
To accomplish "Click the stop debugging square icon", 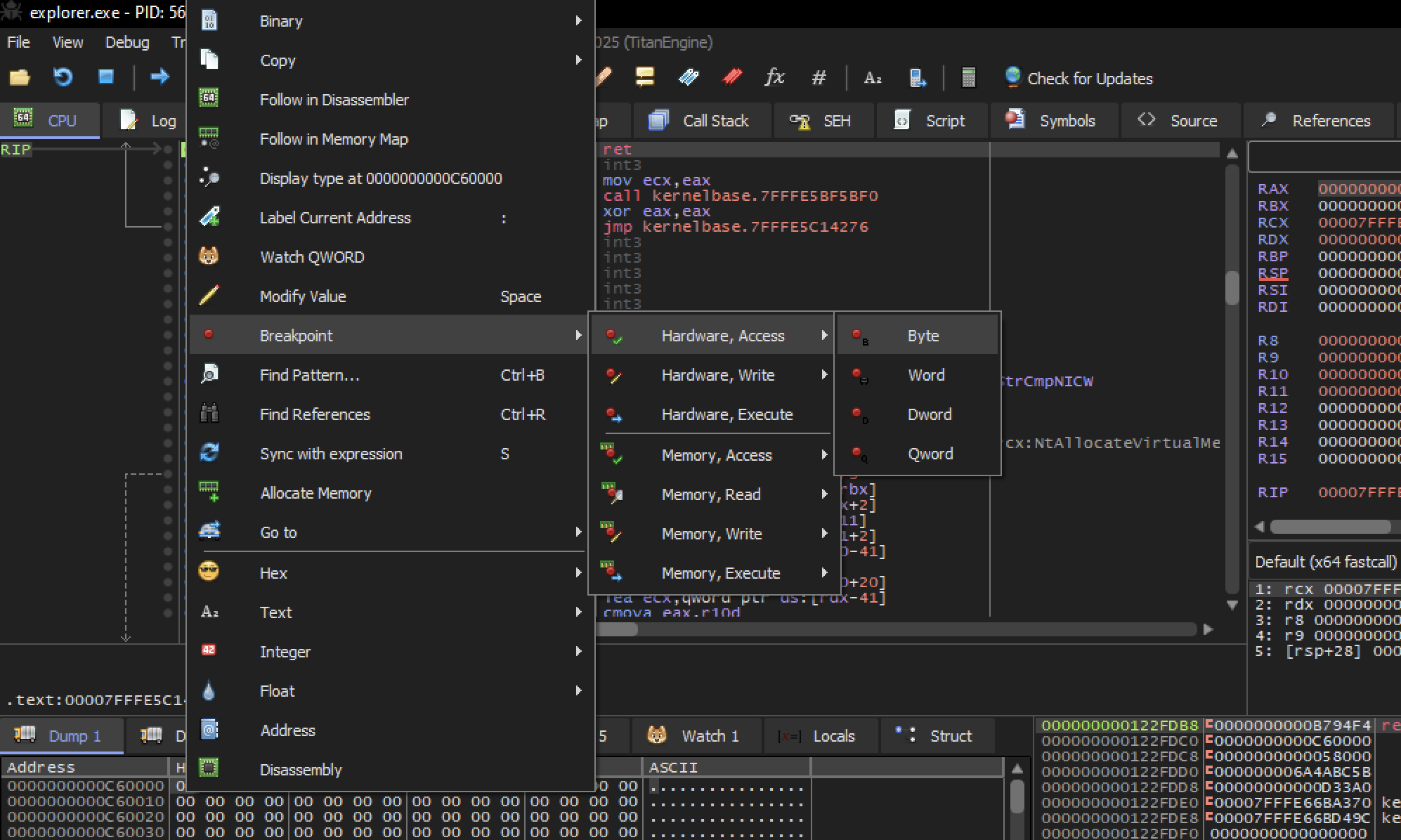I will tap(106, 77).
